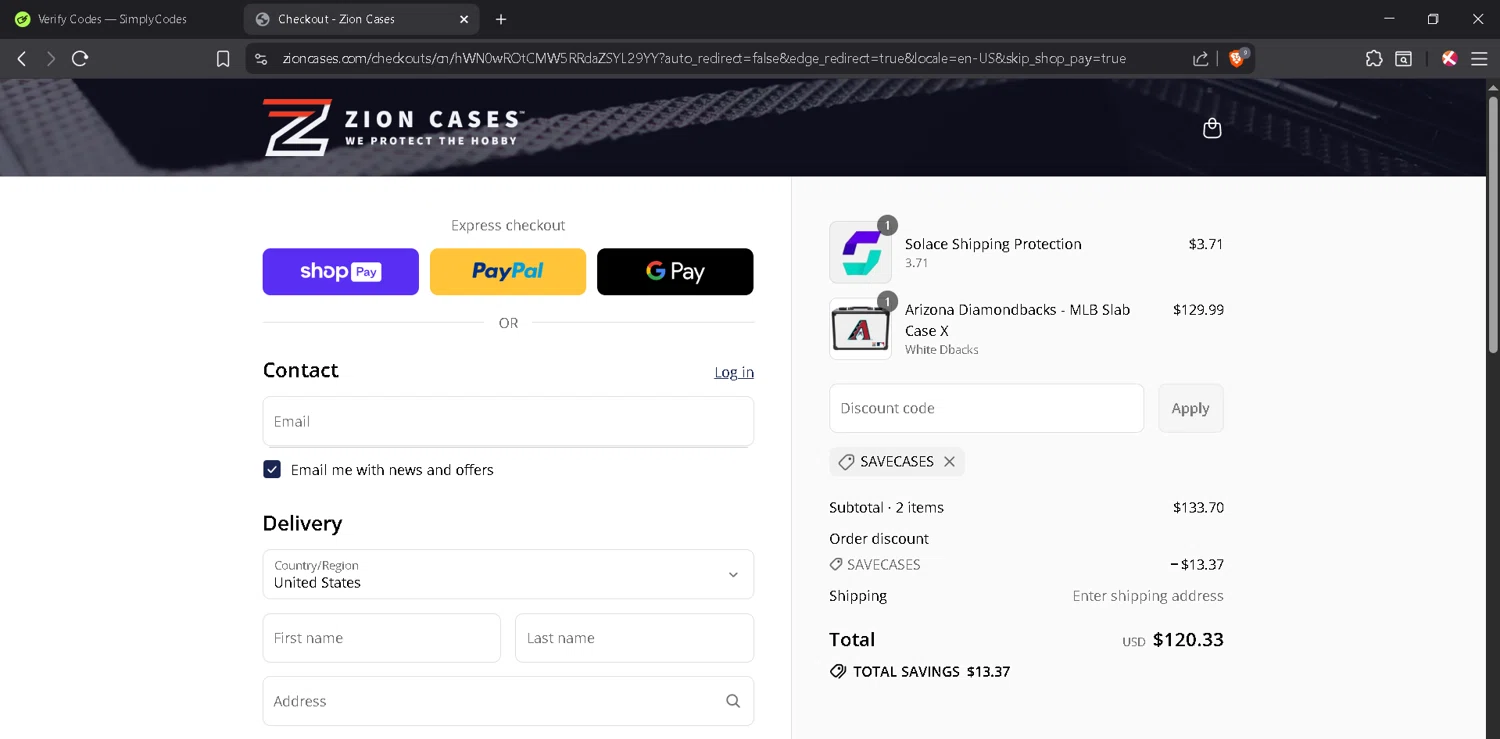Focus the Address field
Viewport: 1500px width, 739px height.
tap(508, 701)
